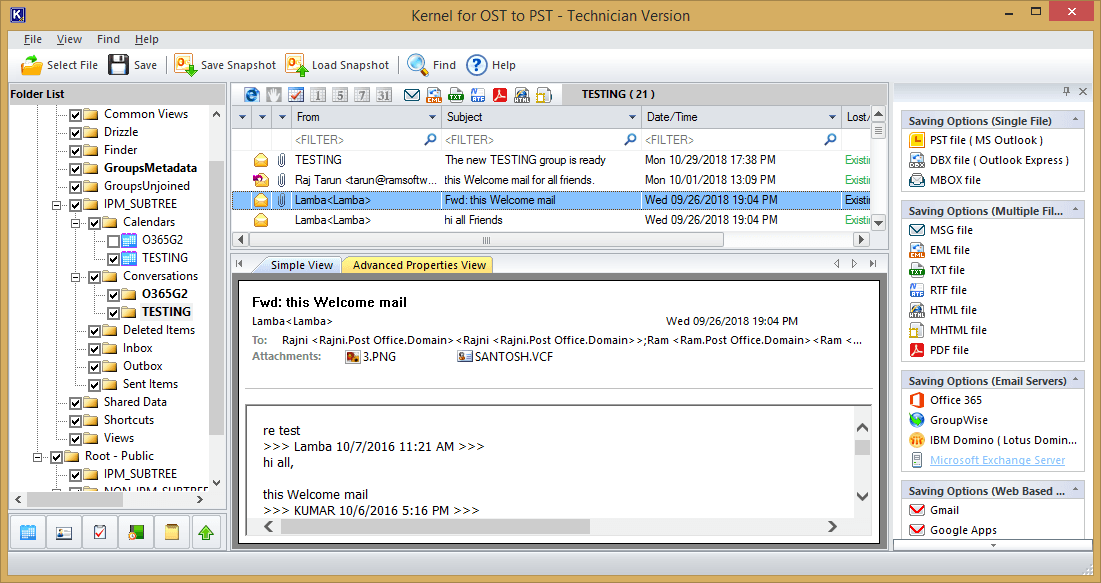This screenshot has width=1101, height=583.
Task: Click the task checkmark icon in message toolbar
Action: point(296,95)
